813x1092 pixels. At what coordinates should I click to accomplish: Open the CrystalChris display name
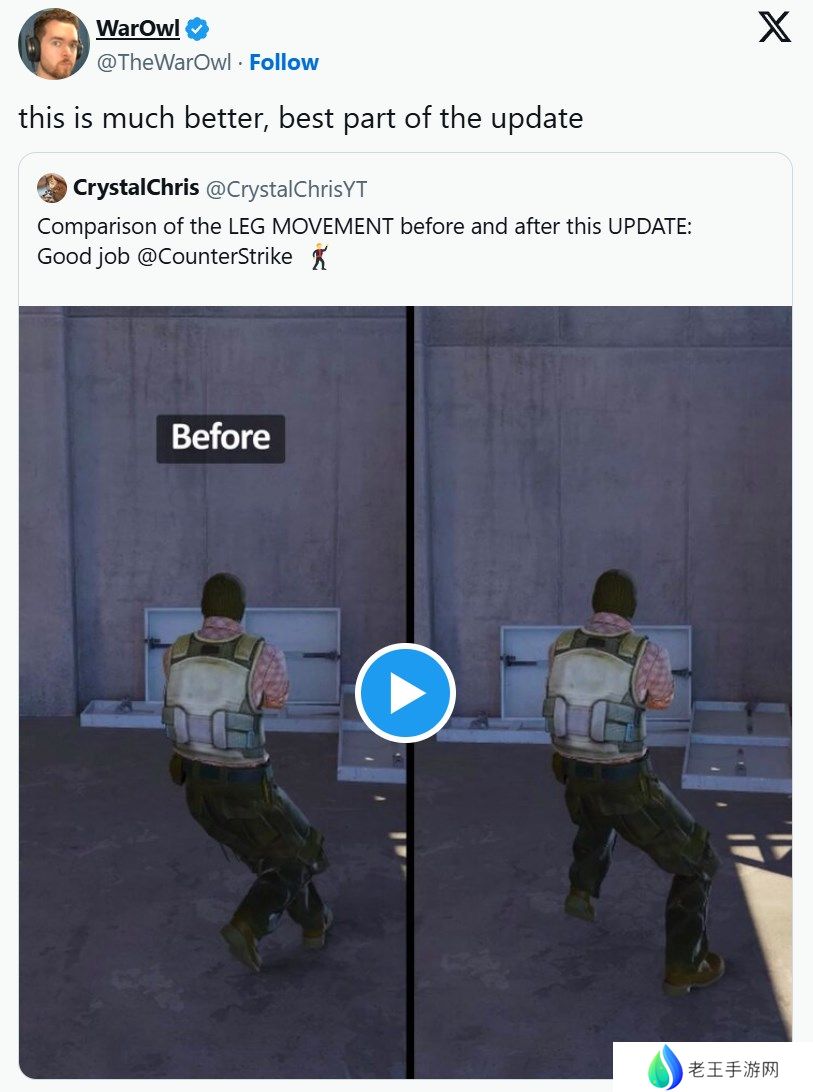pos(136,187)
